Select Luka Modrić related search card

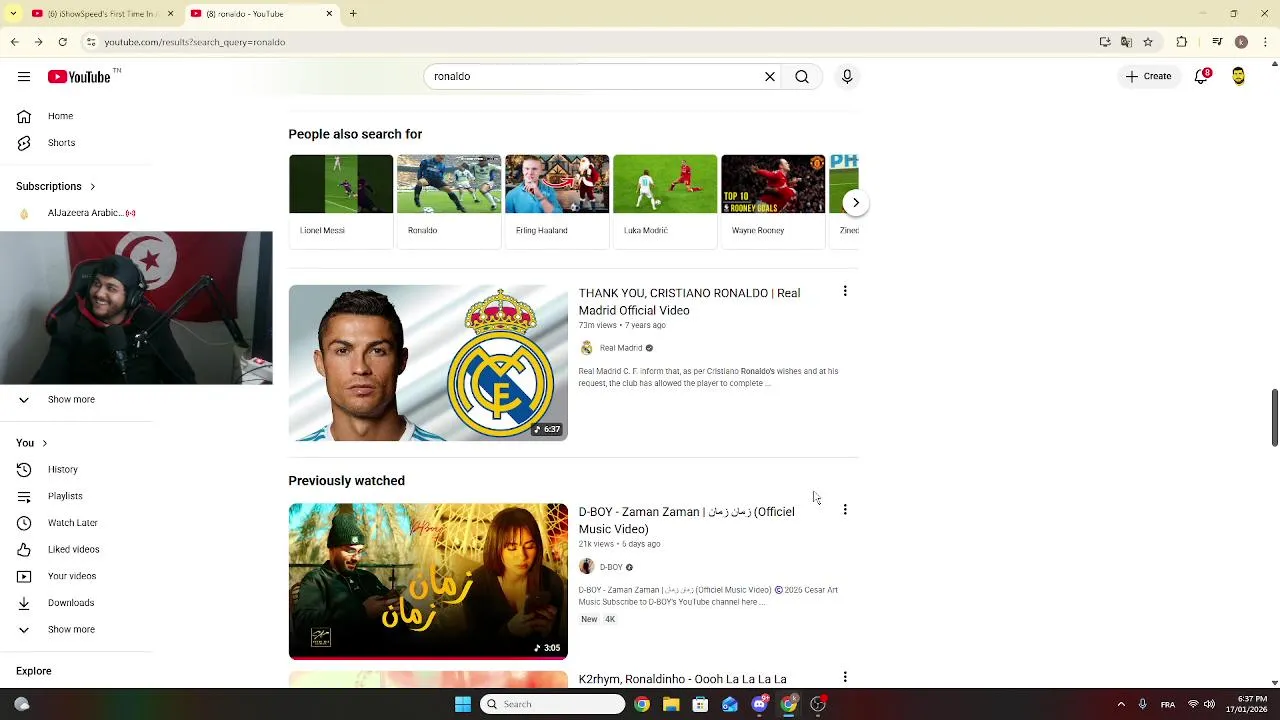(x=665, y=201)
